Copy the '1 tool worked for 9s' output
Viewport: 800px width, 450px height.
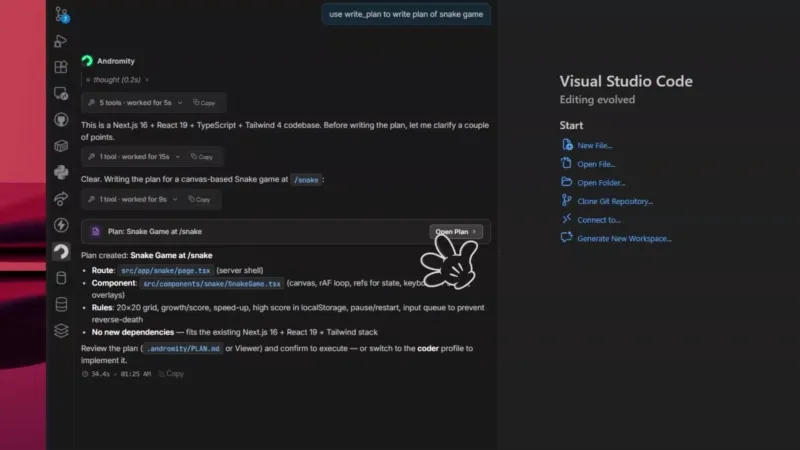point(199,199)
